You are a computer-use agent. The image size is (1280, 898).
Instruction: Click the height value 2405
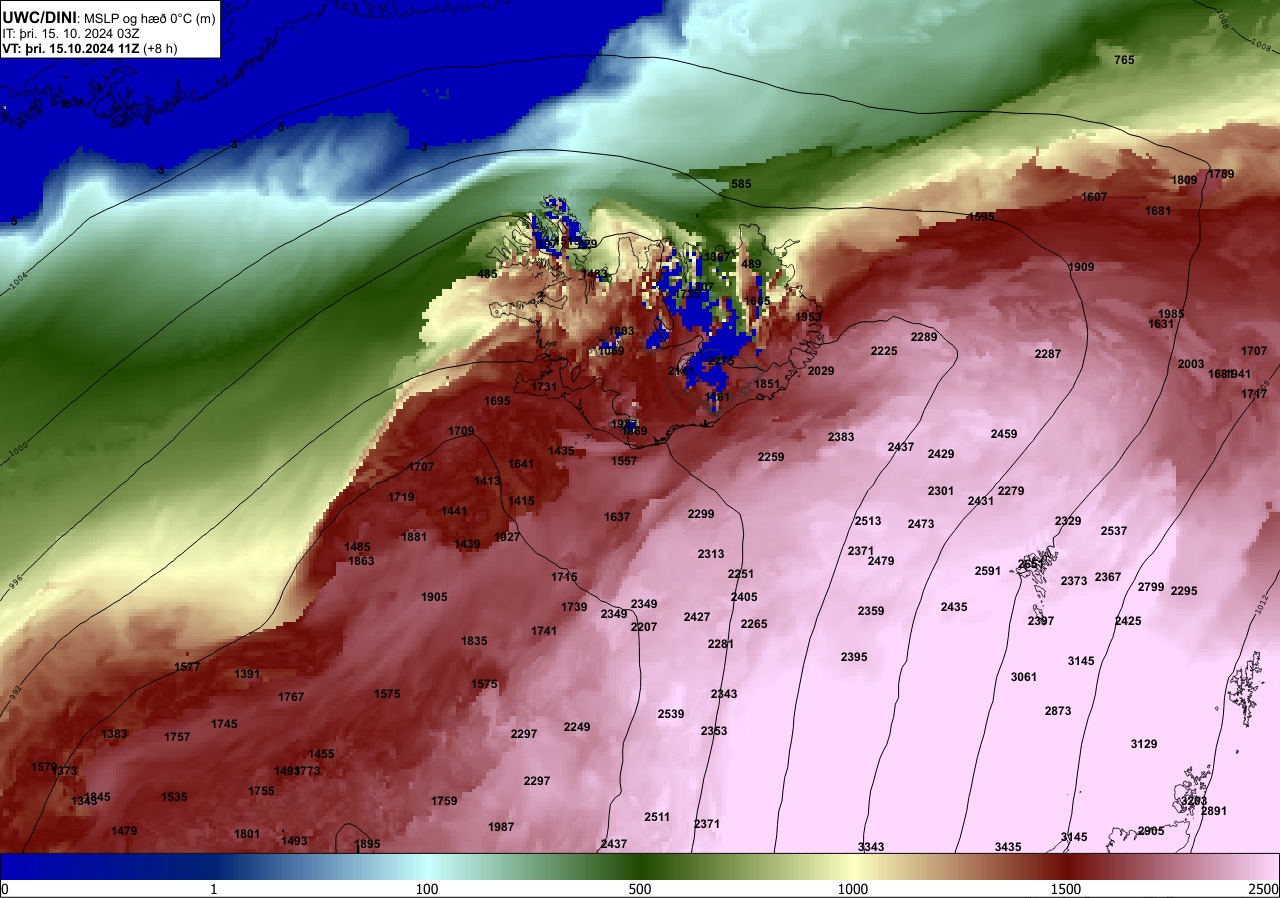[744, 597]
